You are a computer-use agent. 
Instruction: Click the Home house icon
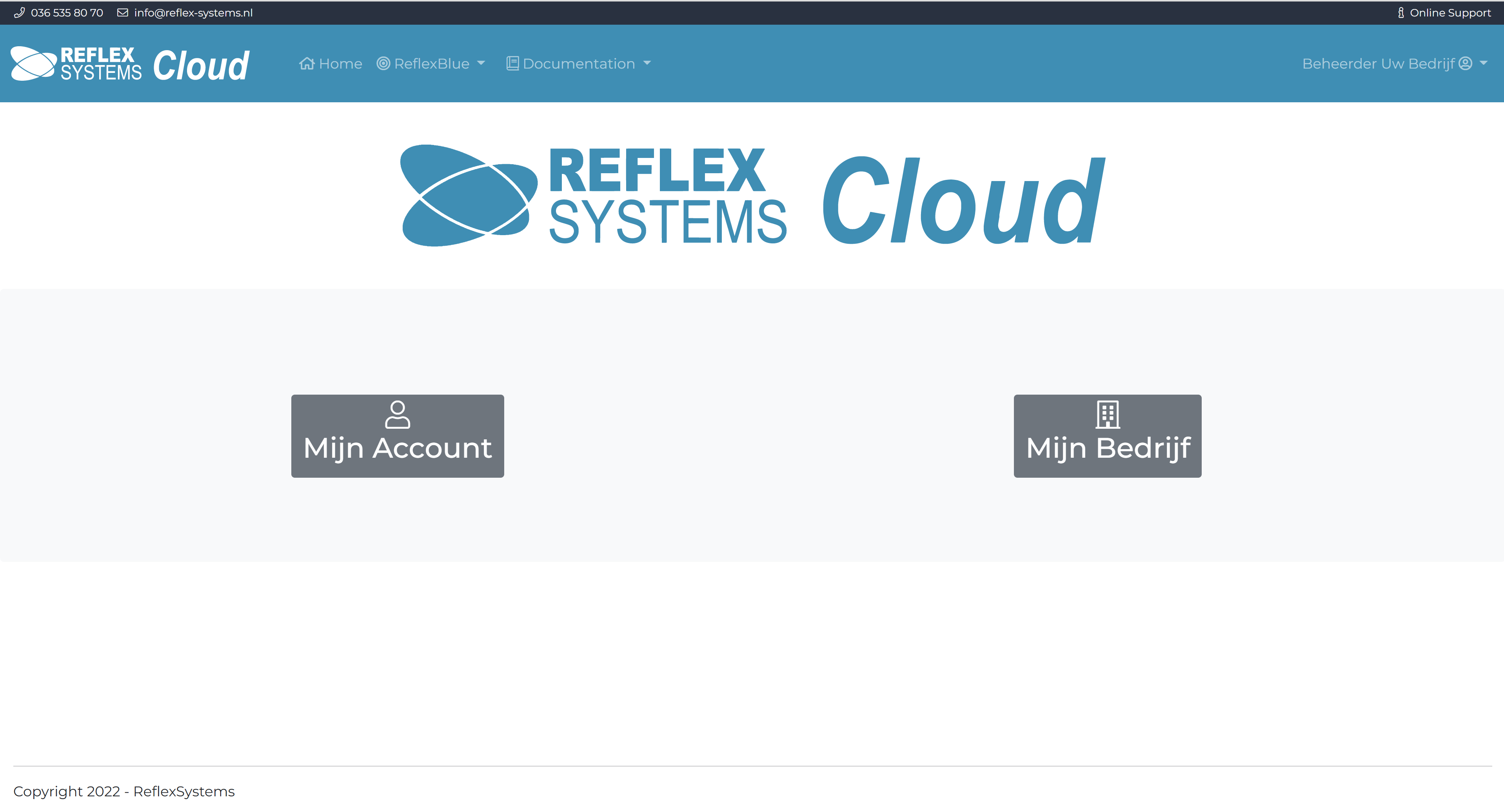pyautogui.click(x=307, y=63)
